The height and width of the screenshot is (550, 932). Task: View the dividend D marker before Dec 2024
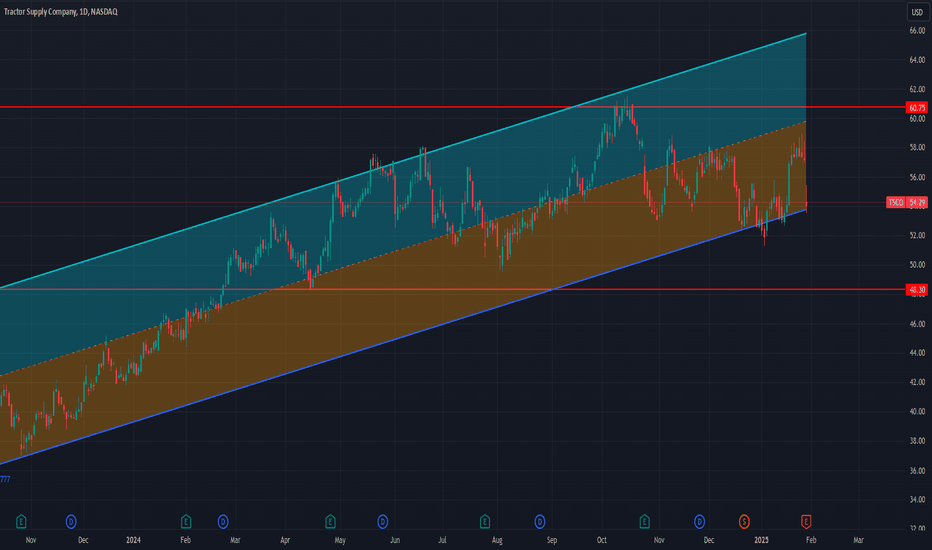pyautogui.click(x=700, y=522)
